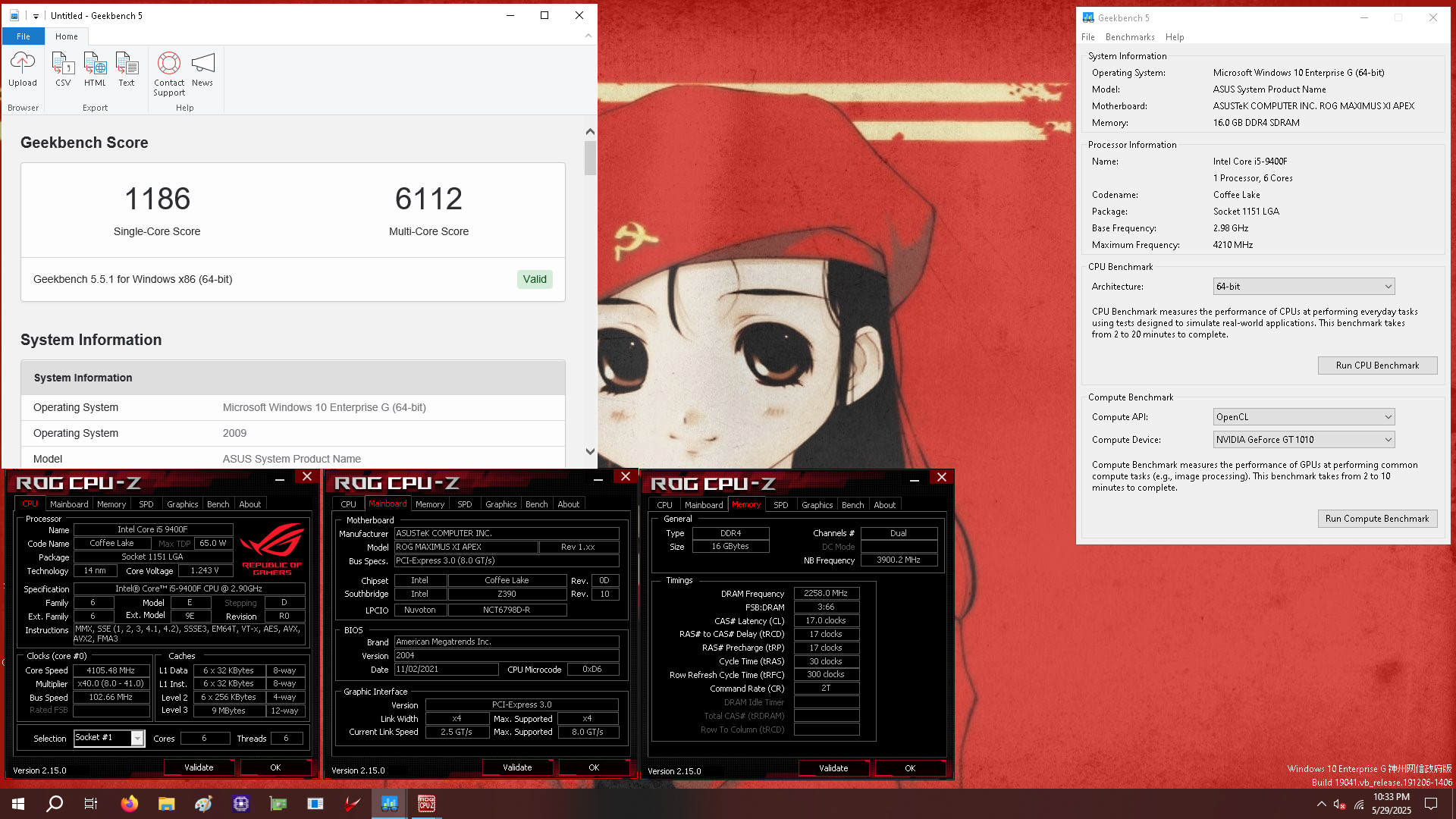
Task: Click the 1186 Single-Core Score value
Action: tap(157, 199)
